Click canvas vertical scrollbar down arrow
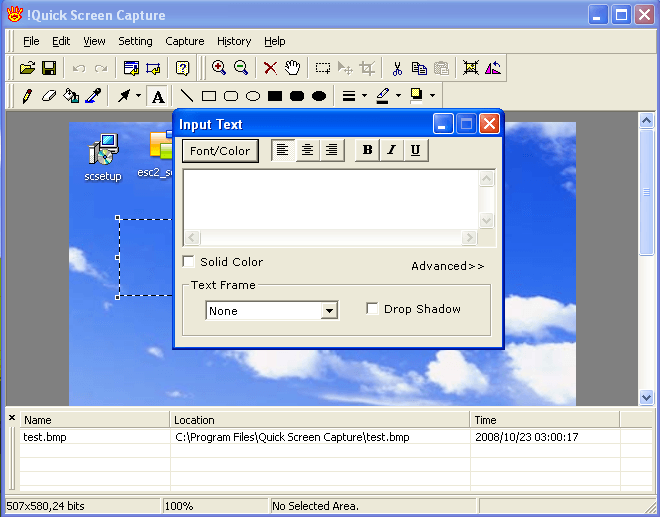Viewport: 660px width, 517px height. [647, 397]
